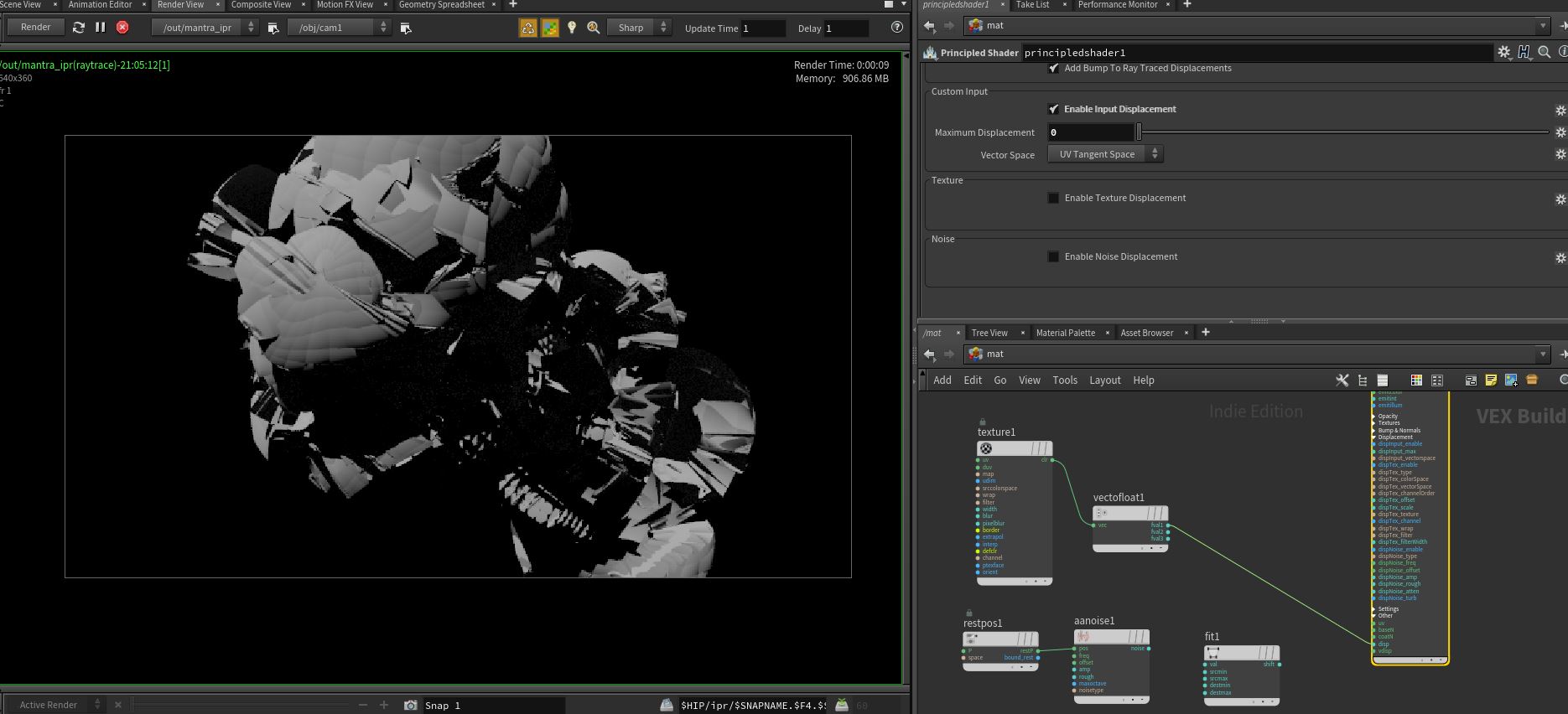
Task: Open the network editor Add menu
Action: coord(942,380)
